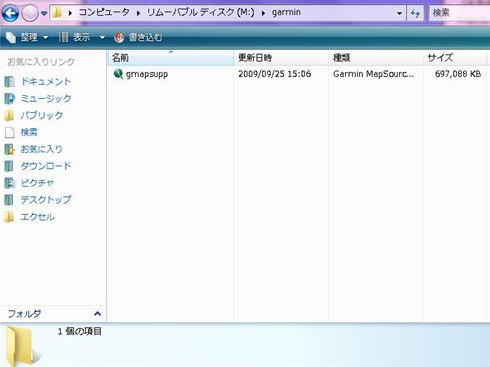The height and width of the screenshot is (367, 490).
Task: Open ドキュメント favorite link
Action: 46,82
